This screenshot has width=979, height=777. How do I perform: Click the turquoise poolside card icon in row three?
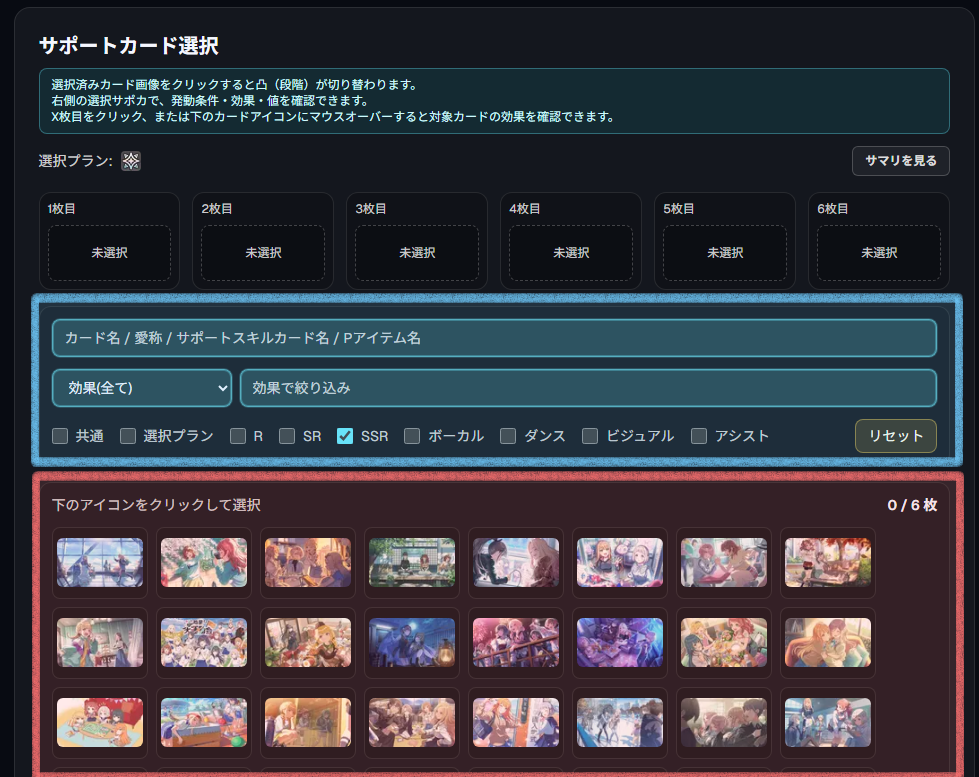pos(203,722)
